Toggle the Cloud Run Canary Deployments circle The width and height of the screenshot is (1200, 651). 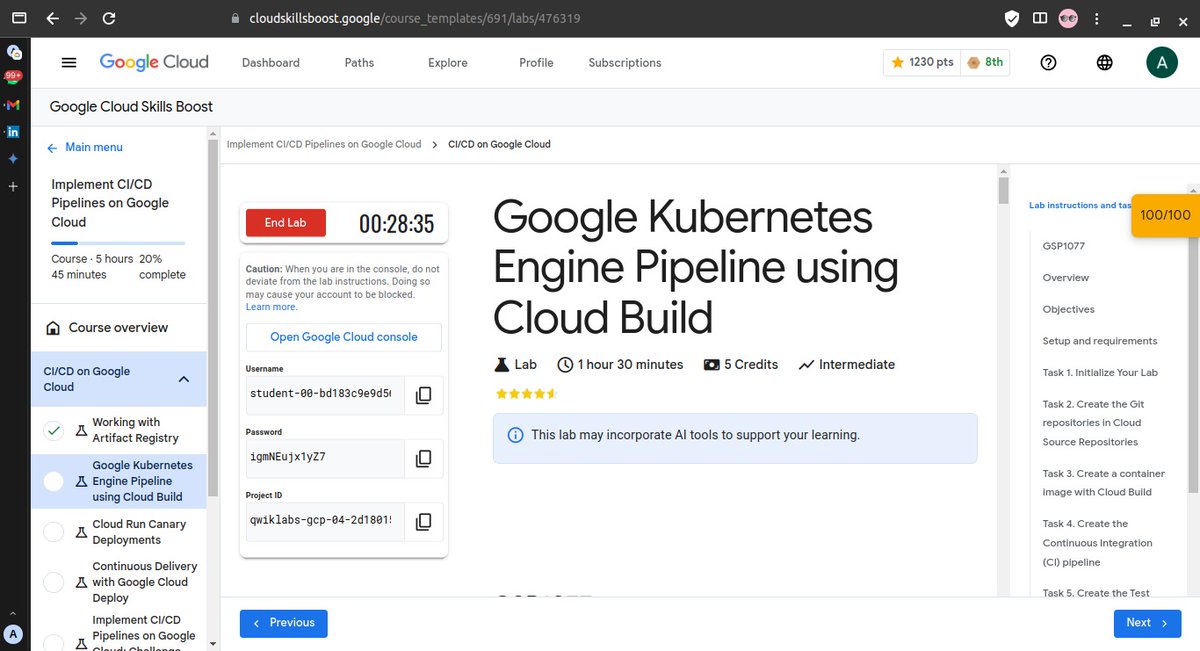pos(54,532)
